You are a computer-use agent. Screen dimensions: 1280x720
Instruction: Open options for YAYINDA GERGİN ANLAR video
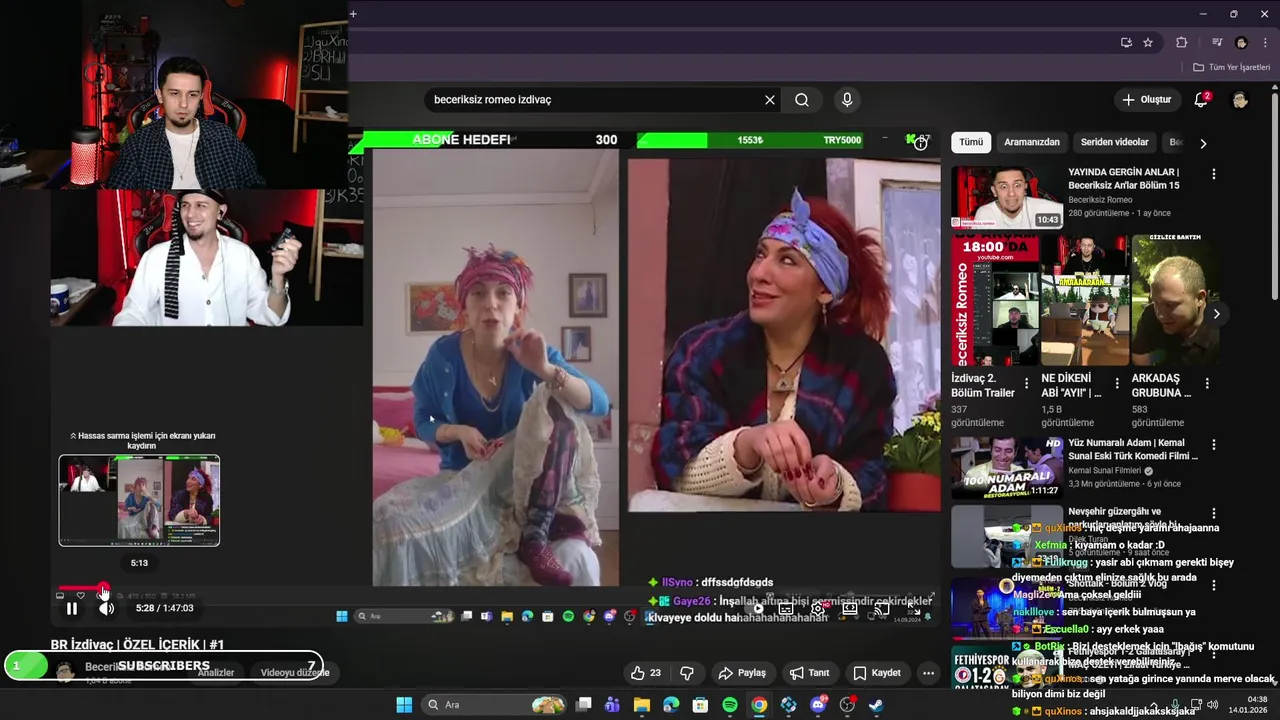(1214, 174)
